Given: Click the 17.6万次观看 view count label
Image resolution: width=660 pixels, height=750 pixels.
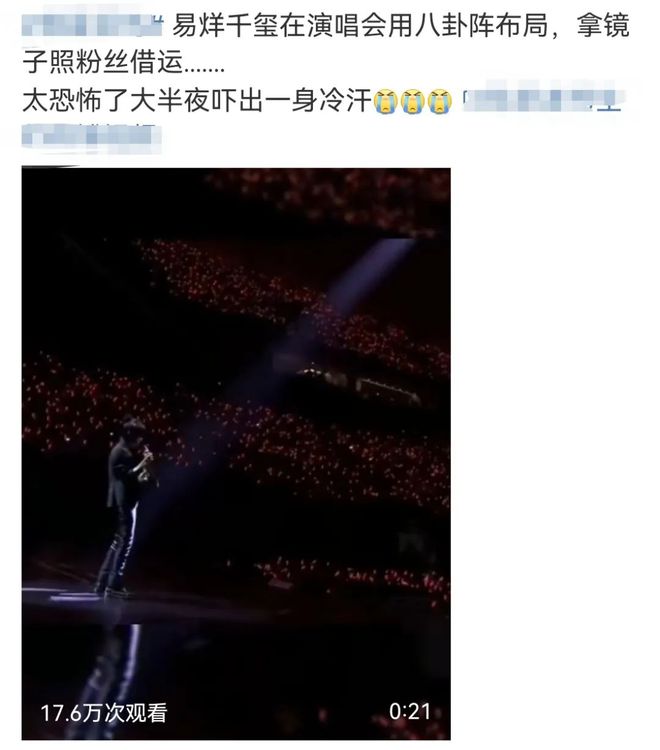Looking at the screenshot, I should tap(104, 713).
